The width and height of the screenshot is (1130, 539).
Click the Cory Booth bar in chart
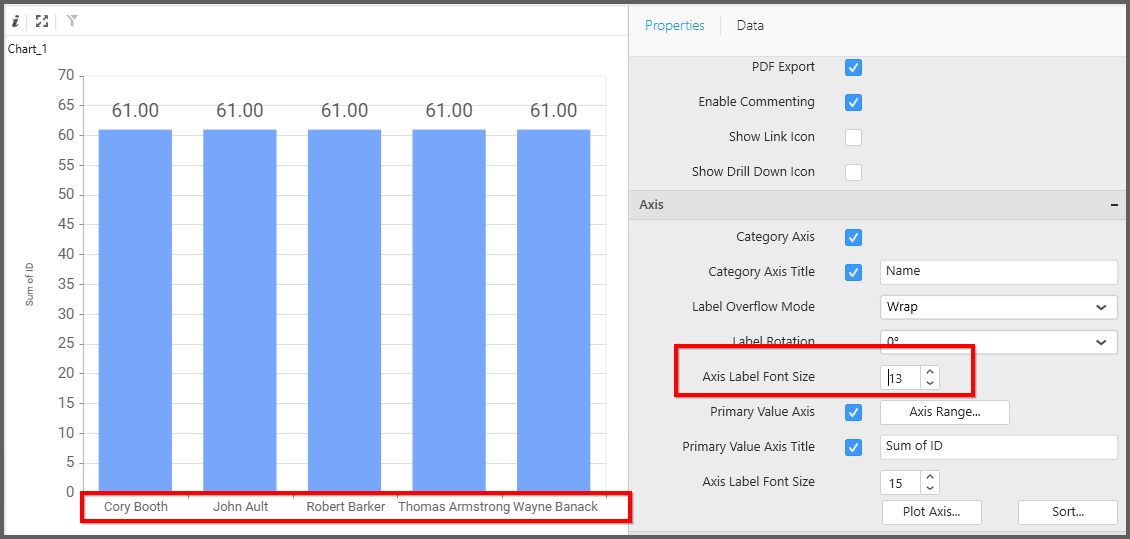click(x=135, y=310)
